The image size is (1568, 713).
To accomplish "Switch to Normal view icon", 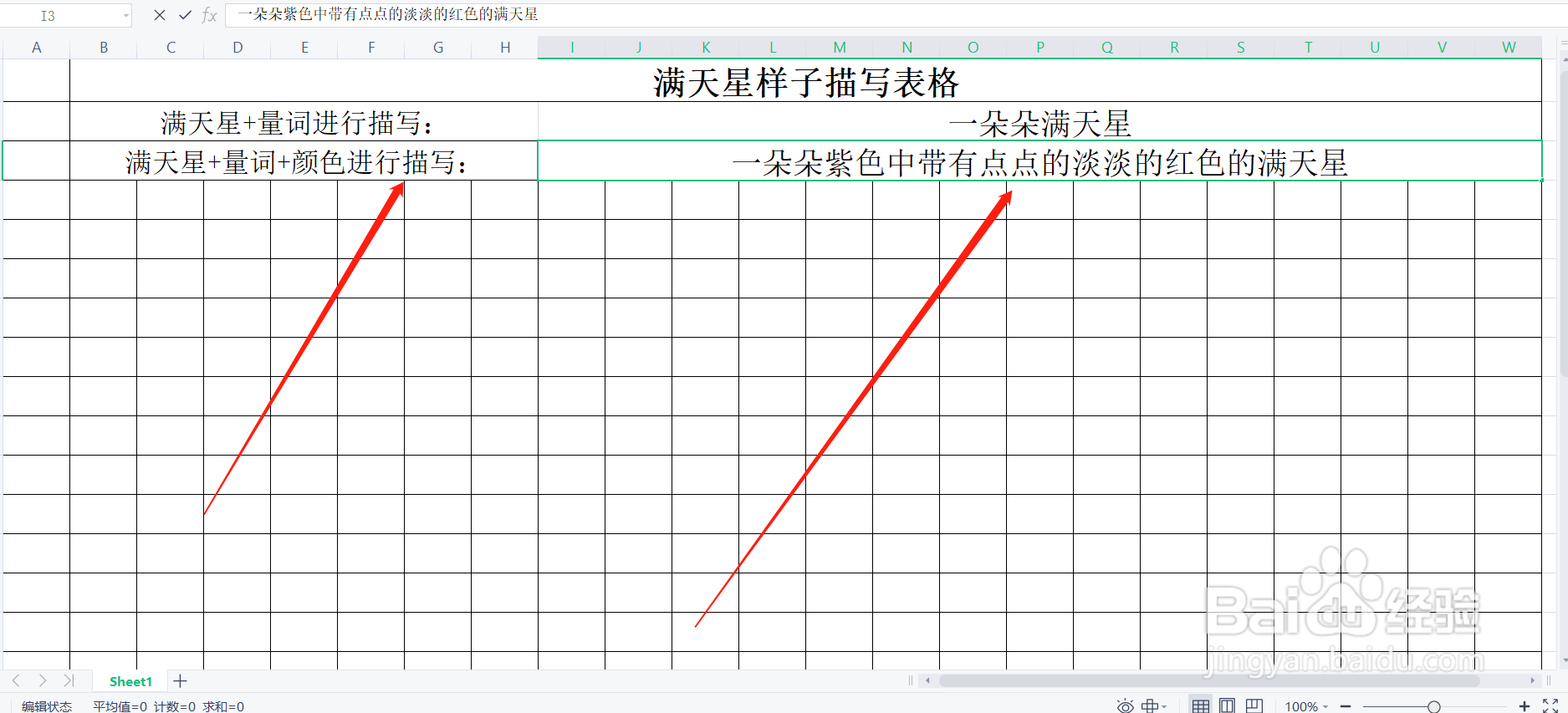I will pos(1201,706).
